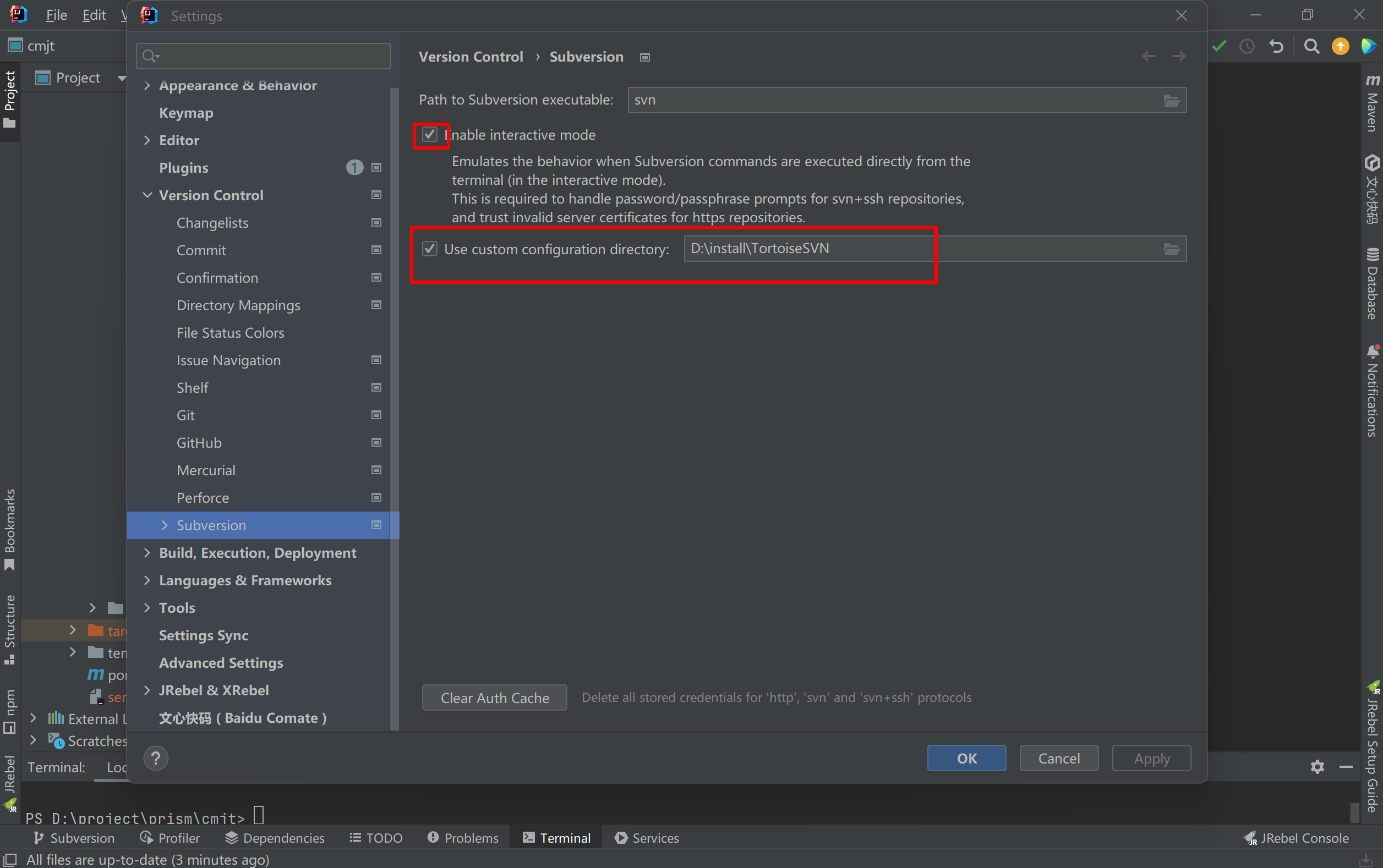Click the commit green checkmark icon

[1220, 46]
